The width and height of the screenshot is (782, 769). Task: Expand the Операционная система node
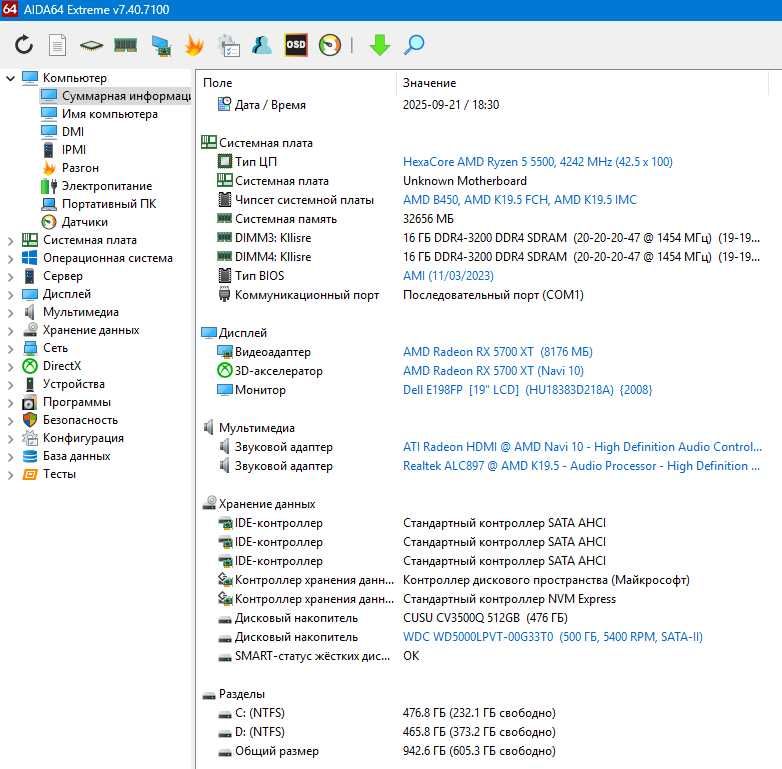pos(10,258)
